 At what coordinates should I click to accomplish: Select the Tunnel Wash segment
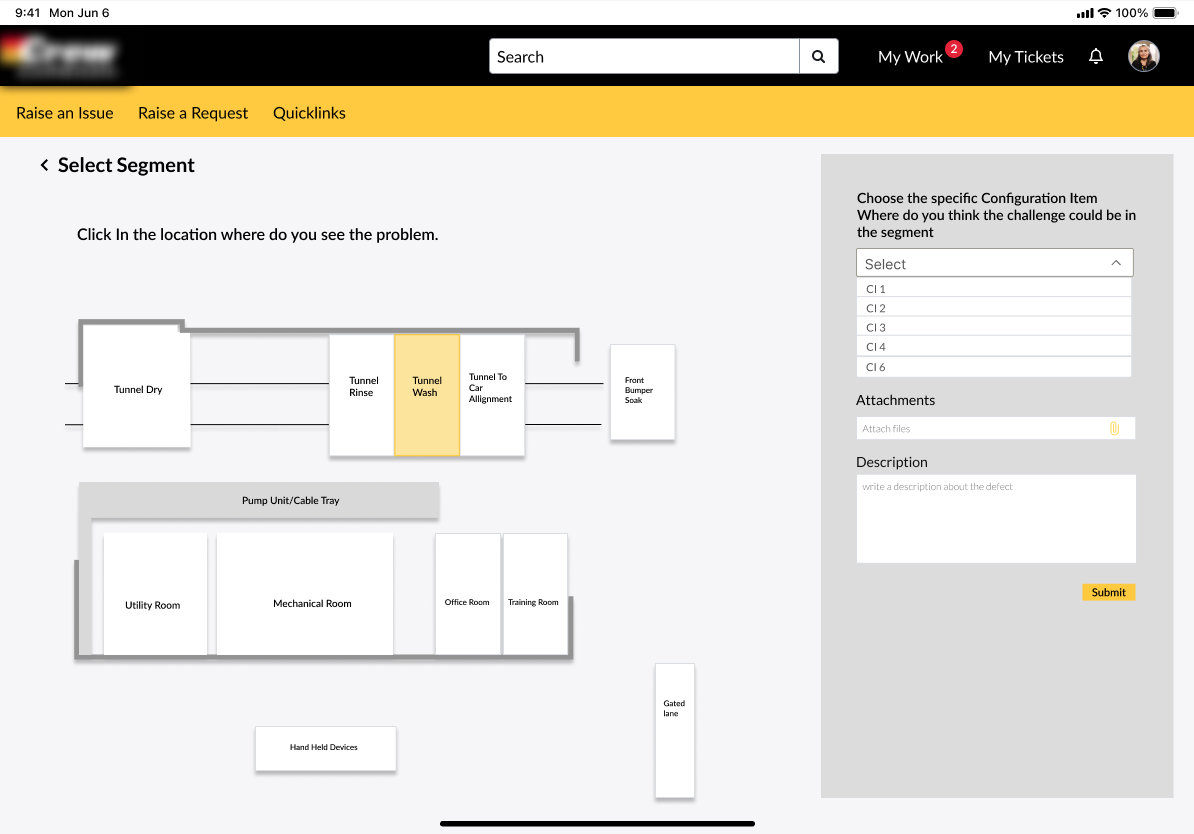pos(427,395)
